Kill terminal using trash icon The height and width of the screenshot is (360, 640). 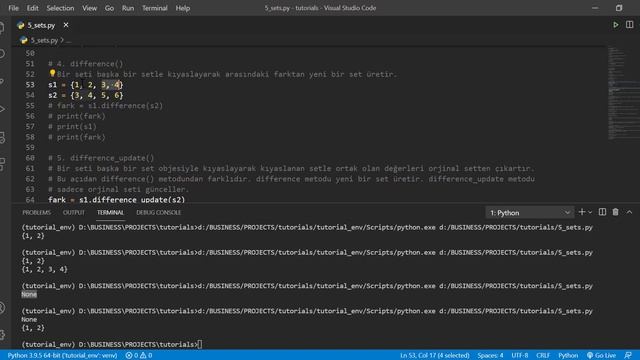point(615,212)
